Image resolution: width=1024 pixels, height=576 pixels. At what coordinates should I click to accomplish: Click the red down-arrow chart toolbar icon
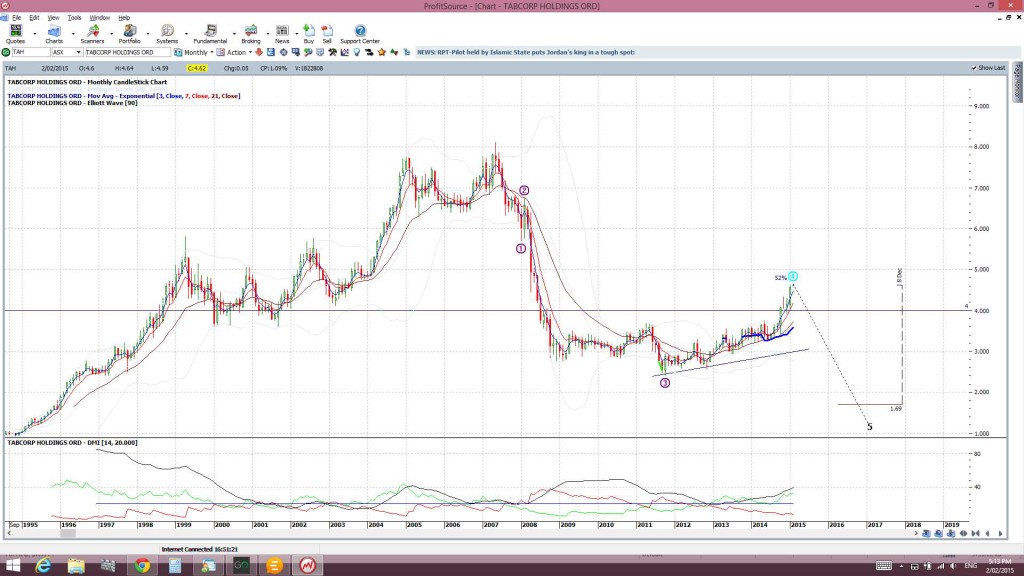coord(259,52)
